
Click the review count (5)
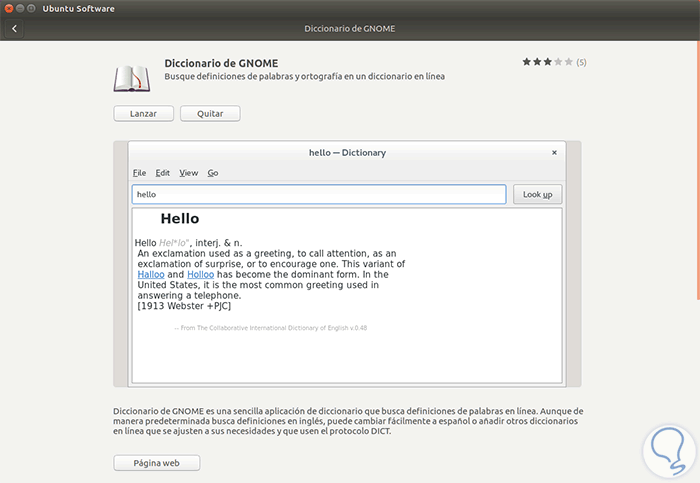click(x=581, y=62)
